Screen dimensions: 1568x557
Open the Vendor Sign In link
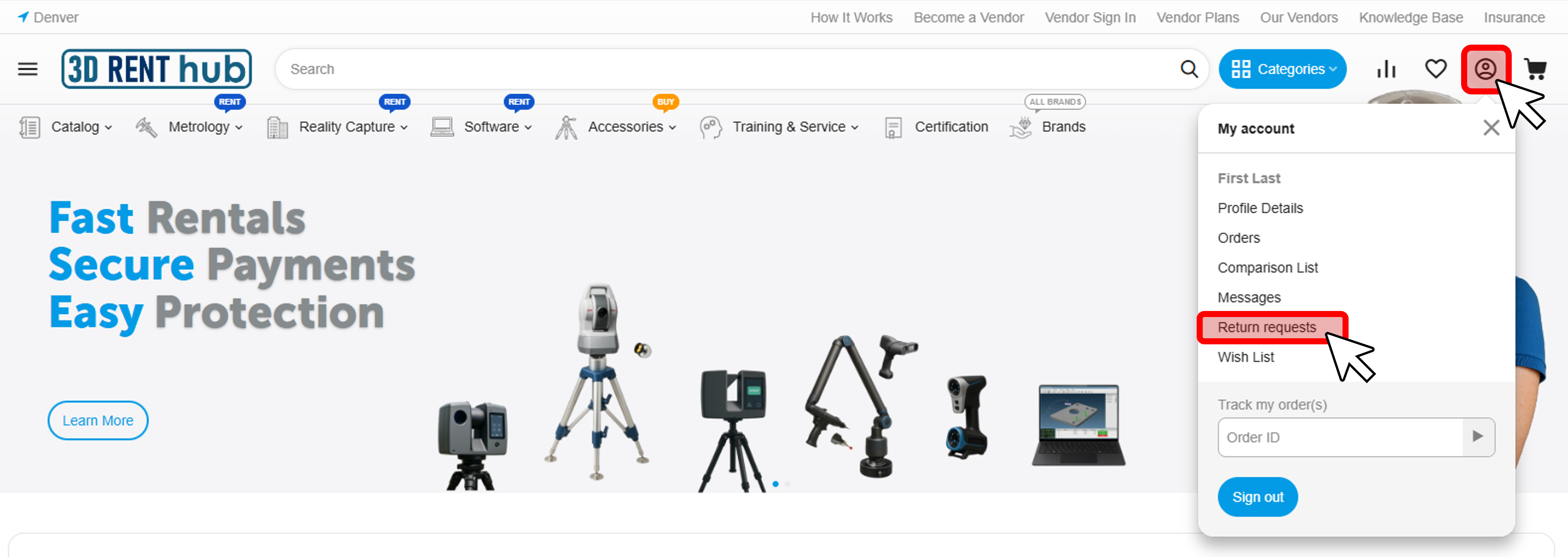point(1090,17)
